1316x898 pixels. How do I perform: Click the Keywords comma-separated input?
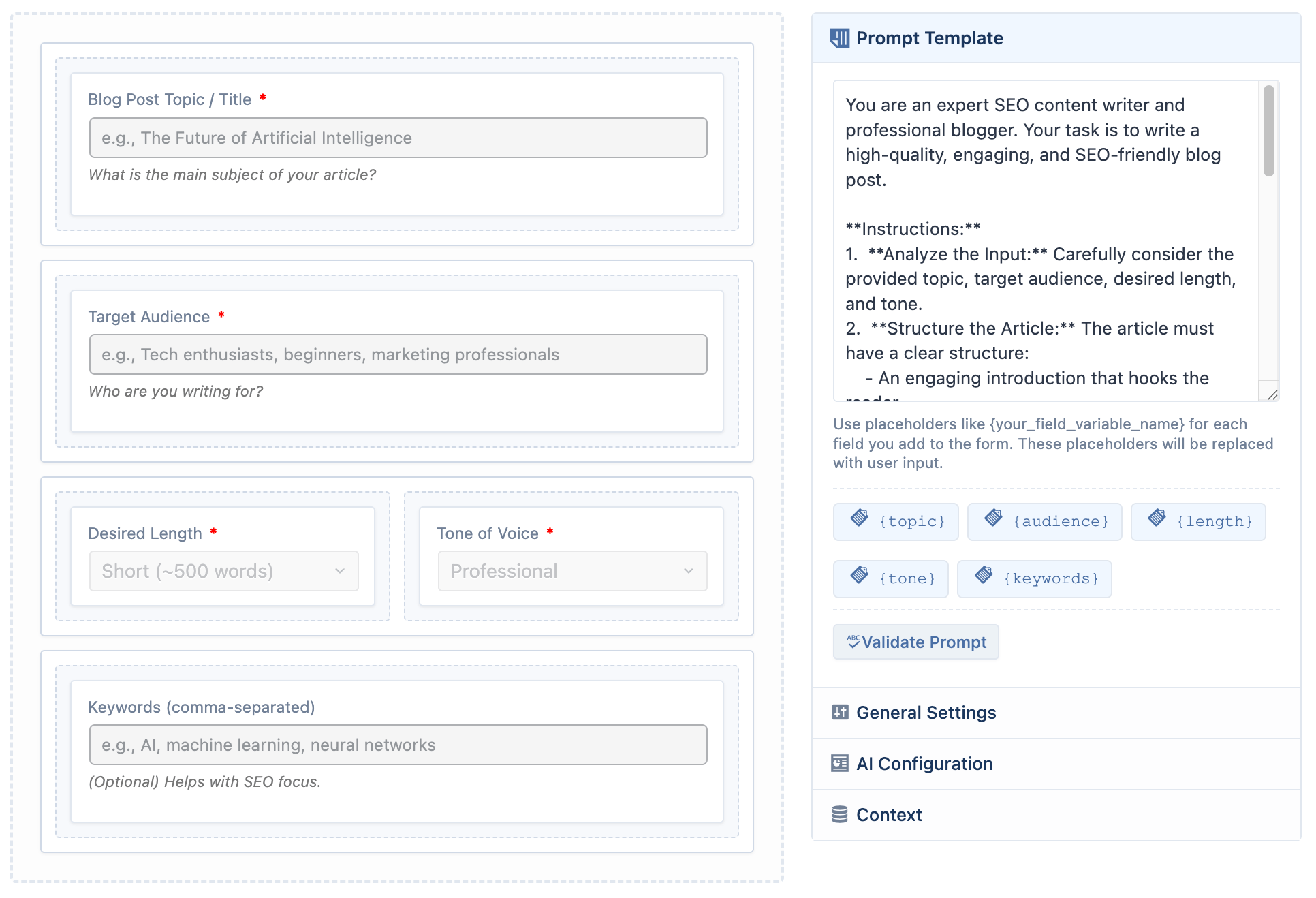(398, 745)
